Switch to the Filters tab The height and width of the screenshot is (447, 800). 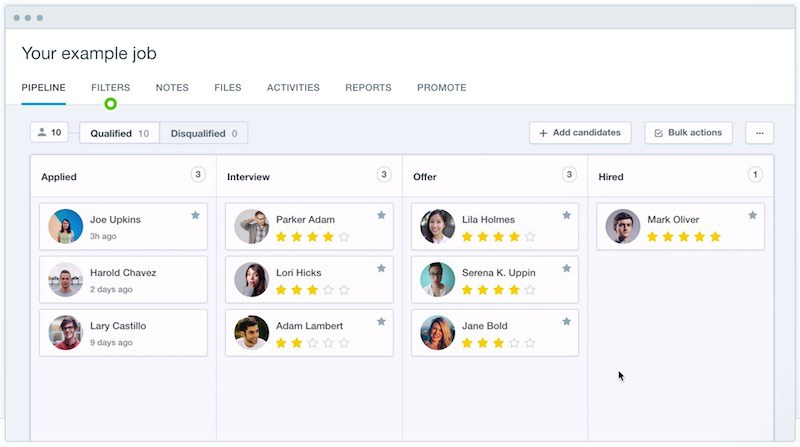click(110, 88)
